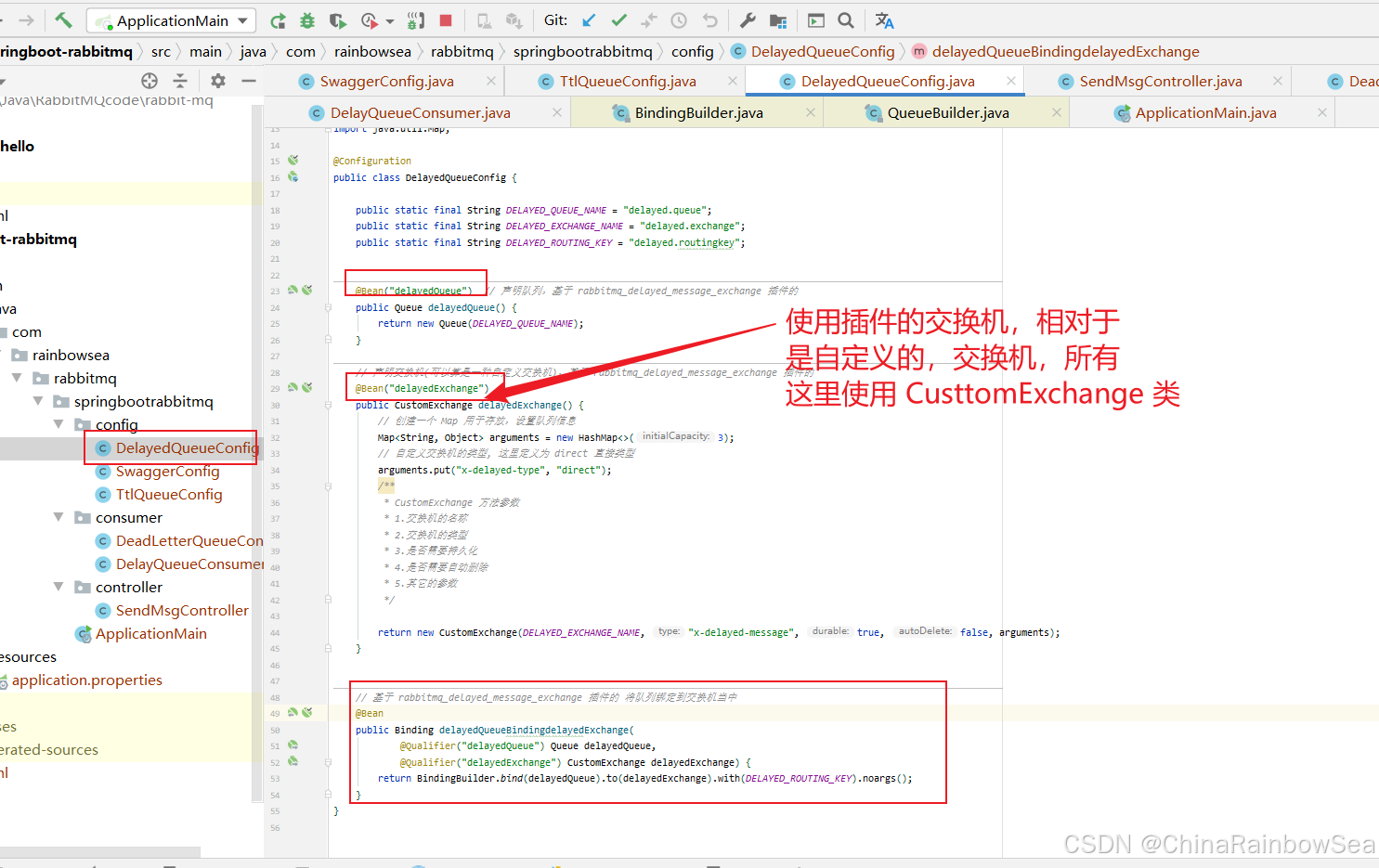
Task: Switch to TtlQueueConfig.java tab
Action: point(628,82)
